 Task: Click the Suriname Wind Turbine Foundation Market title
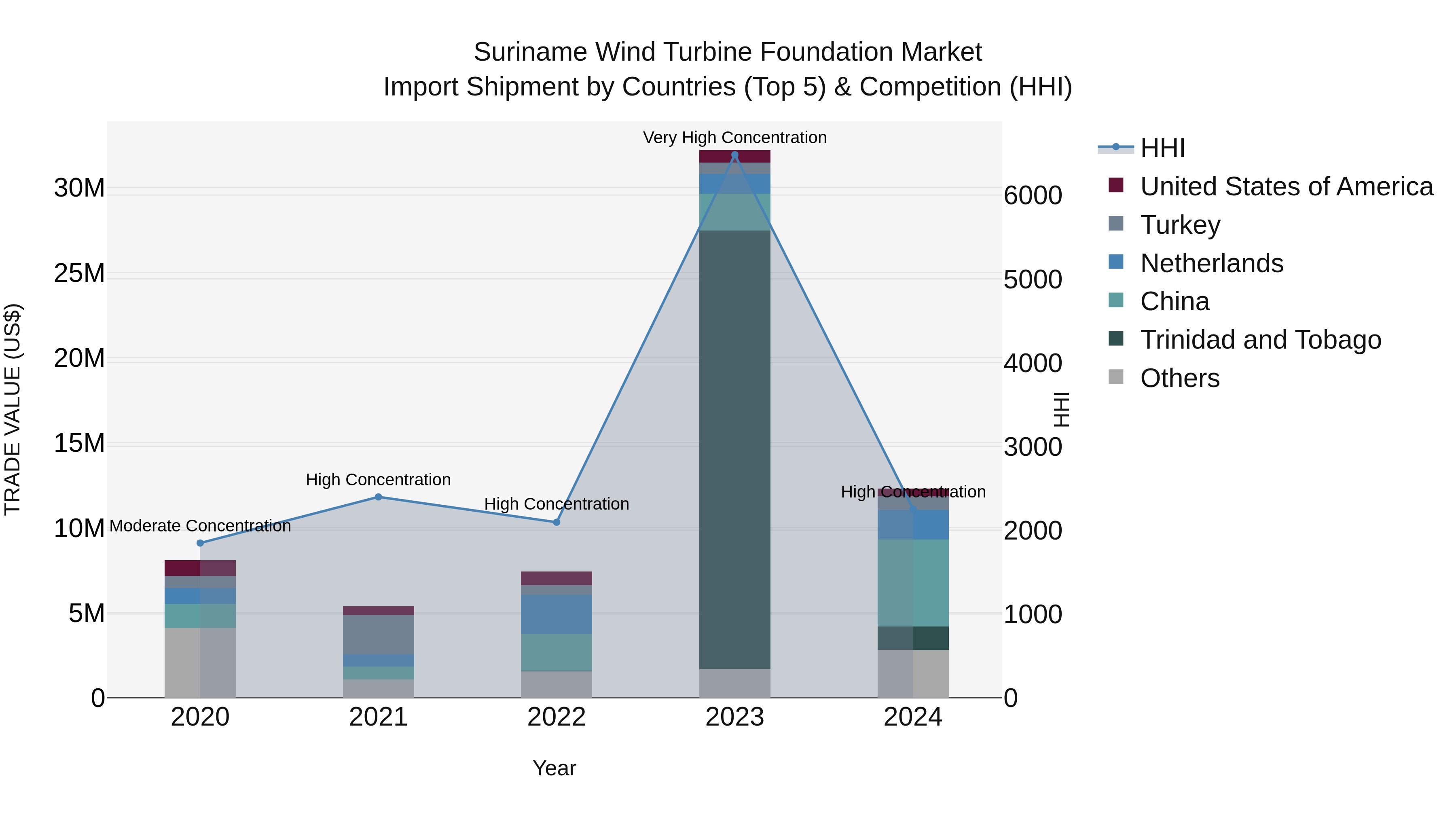(728, 52)
